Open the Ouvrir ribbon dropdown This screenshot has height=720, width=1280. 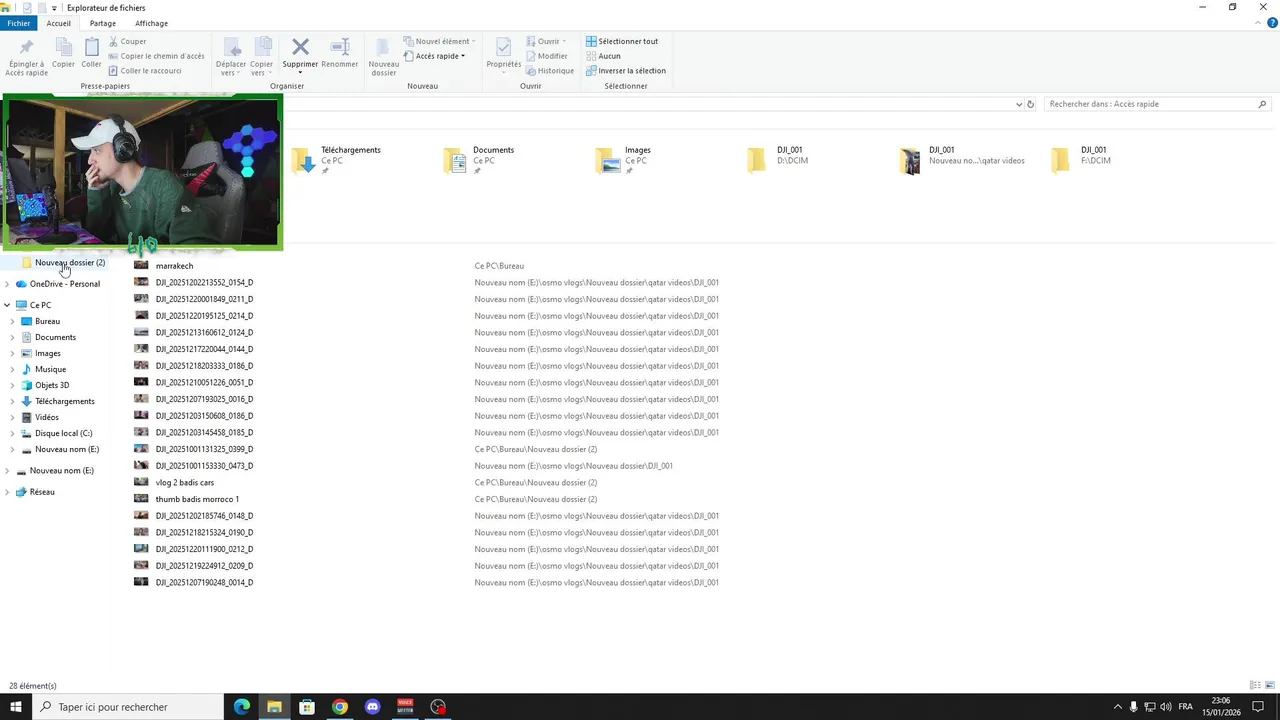tap(547, 41)
